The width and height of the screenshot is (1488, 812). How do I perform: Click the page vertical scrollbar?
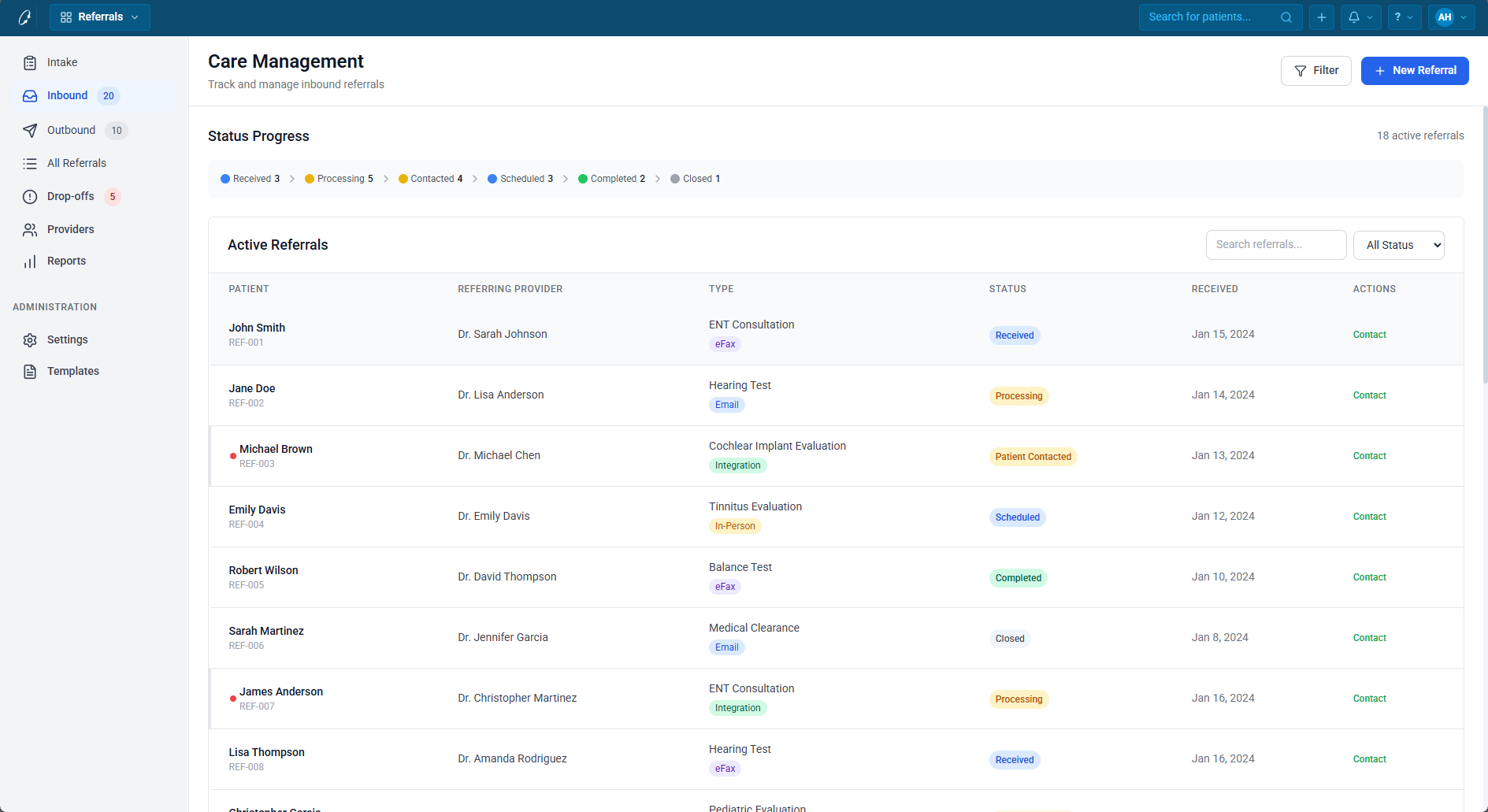click(1485, 244)
